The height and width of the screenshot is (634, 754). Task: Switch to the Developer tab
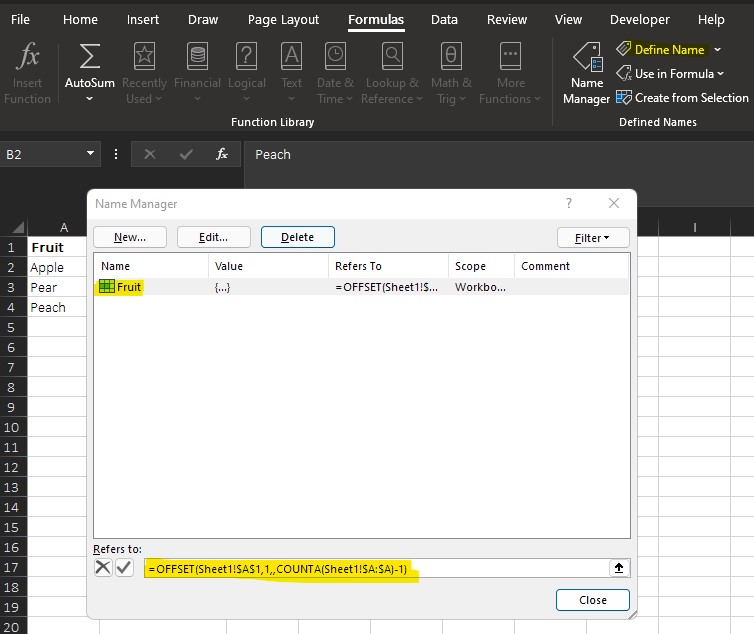(640, 20)
